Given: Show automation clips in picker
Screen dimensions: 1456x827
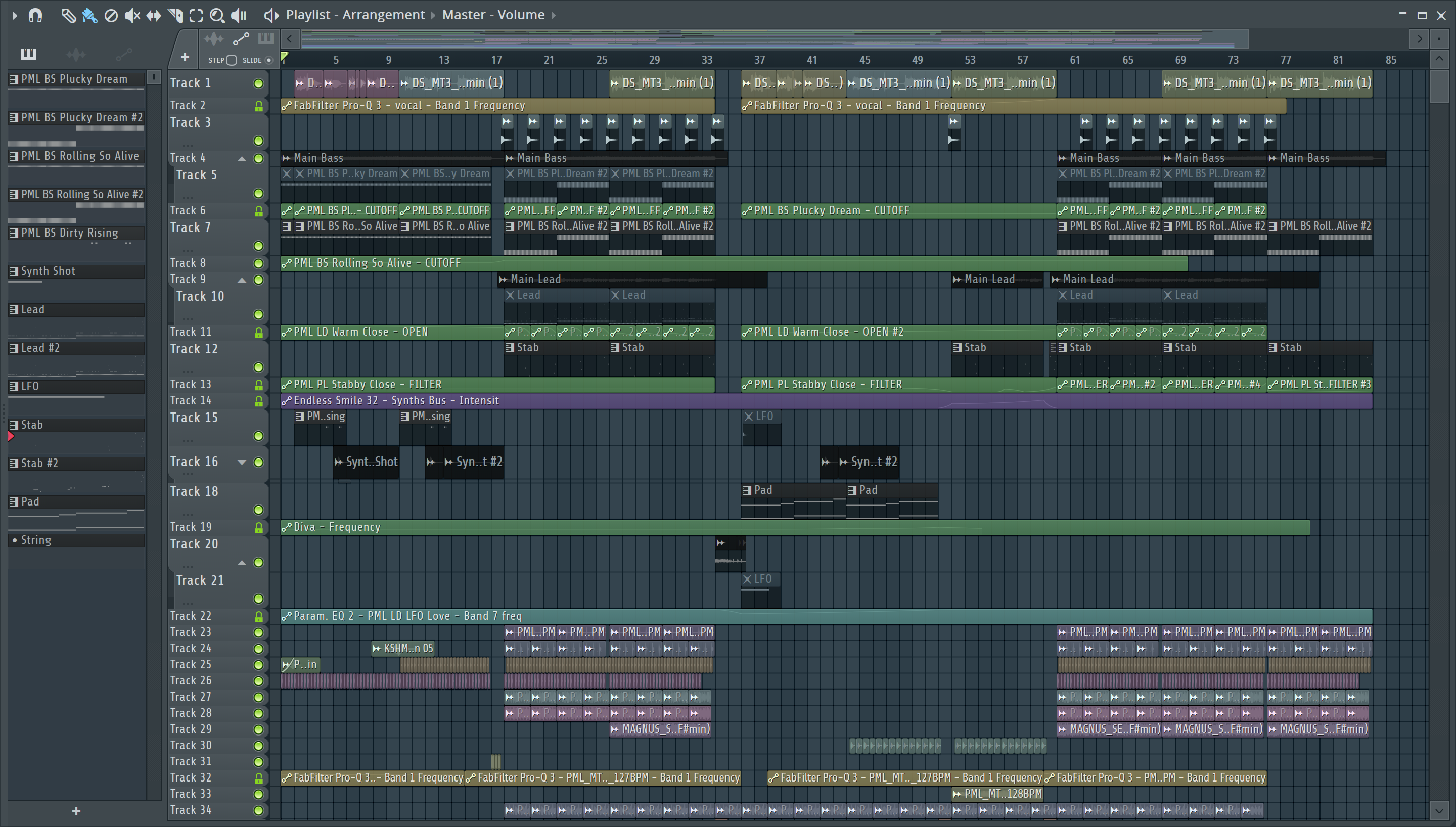Looking at the screenshot, I should tap(124, 54).
